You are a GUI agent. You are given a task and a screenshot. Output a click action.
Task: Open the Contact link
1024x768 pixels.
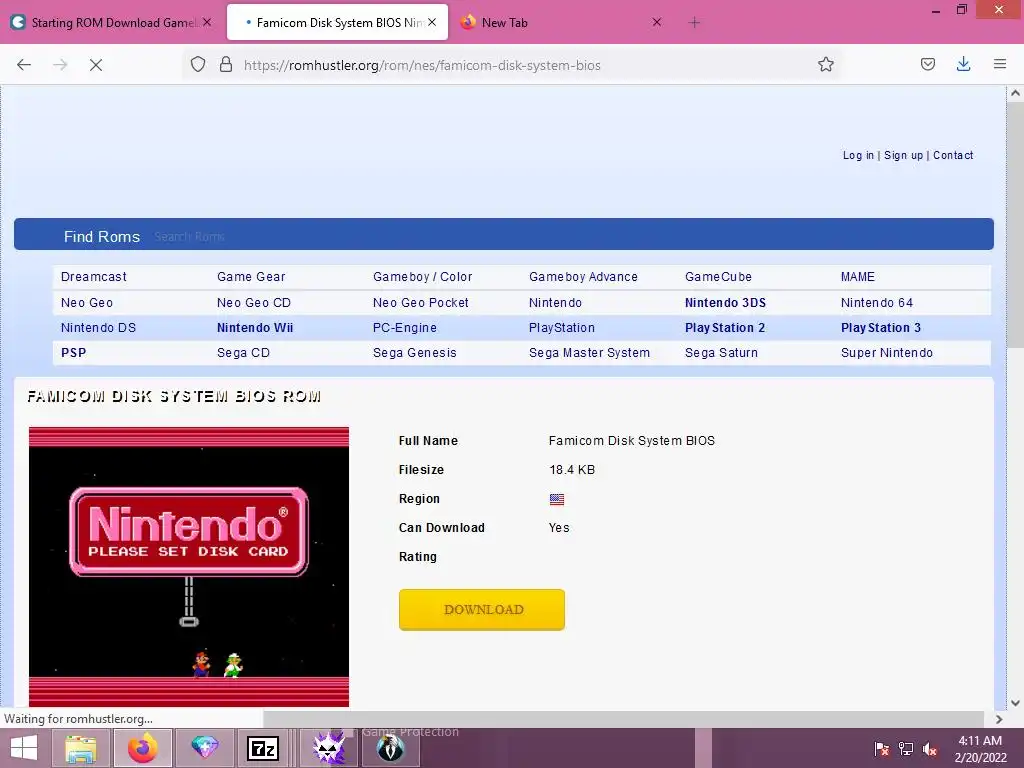[x=953, y=155]
